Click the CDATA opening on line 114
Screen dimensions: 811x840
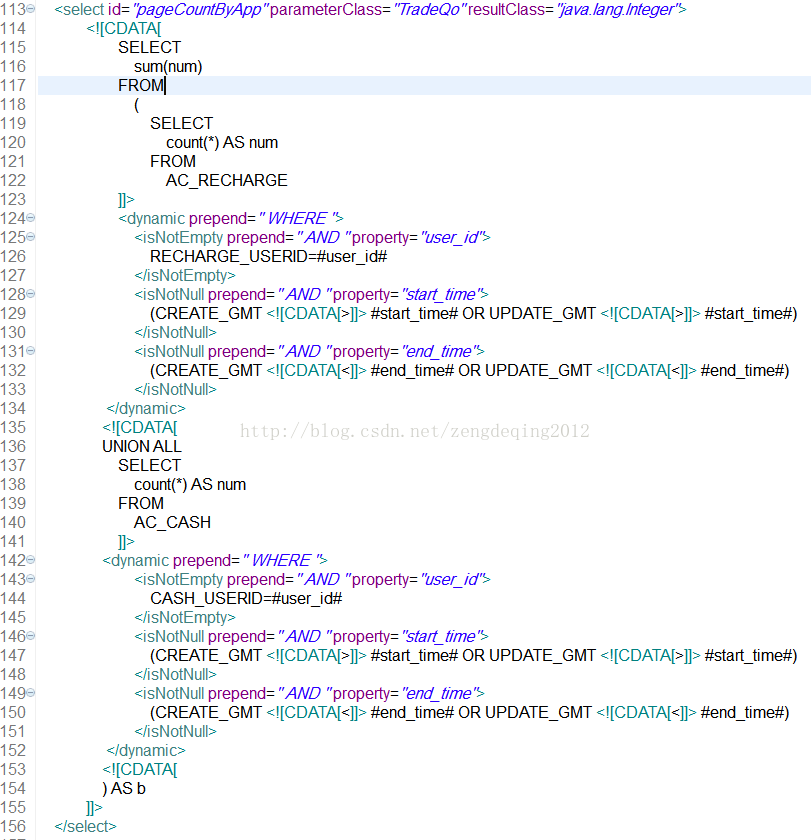[x=124, y=28]
